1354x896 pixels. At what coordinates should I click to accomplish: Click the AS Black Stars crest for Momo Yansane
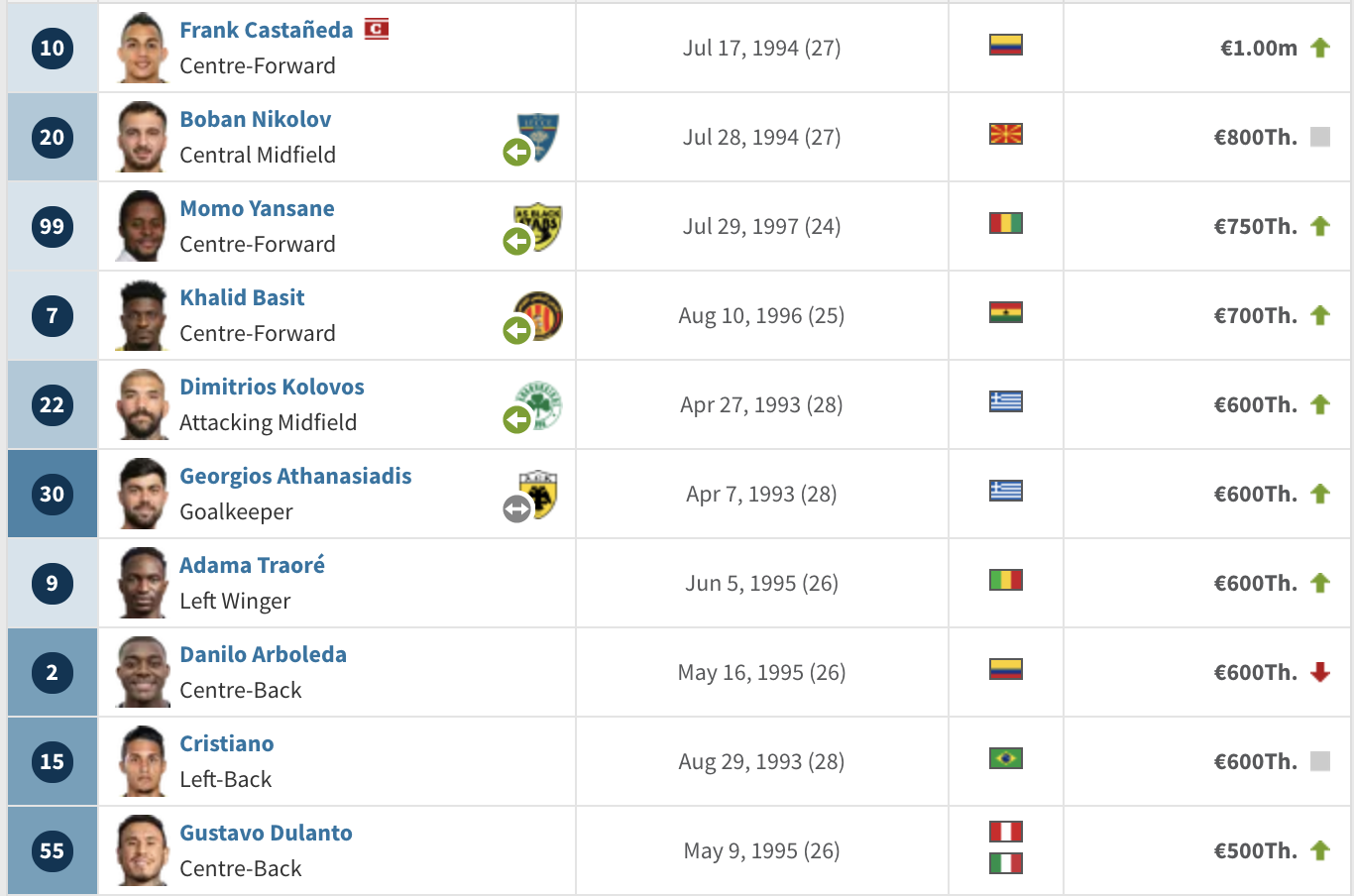[x=538, y=226]
